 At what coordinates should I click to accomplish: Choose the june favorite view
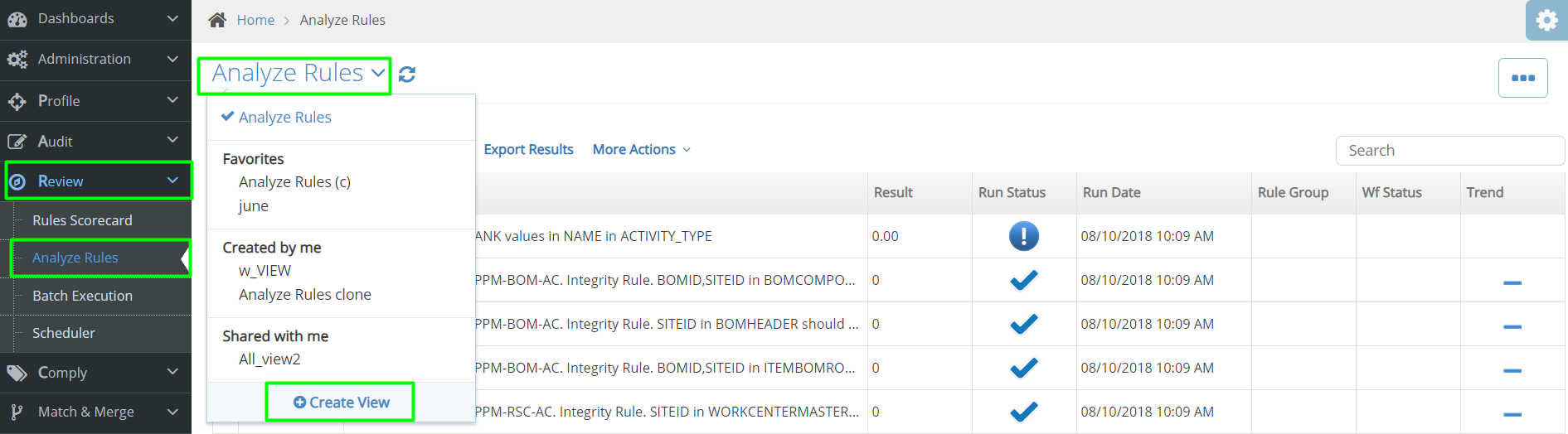pos(254,206)
